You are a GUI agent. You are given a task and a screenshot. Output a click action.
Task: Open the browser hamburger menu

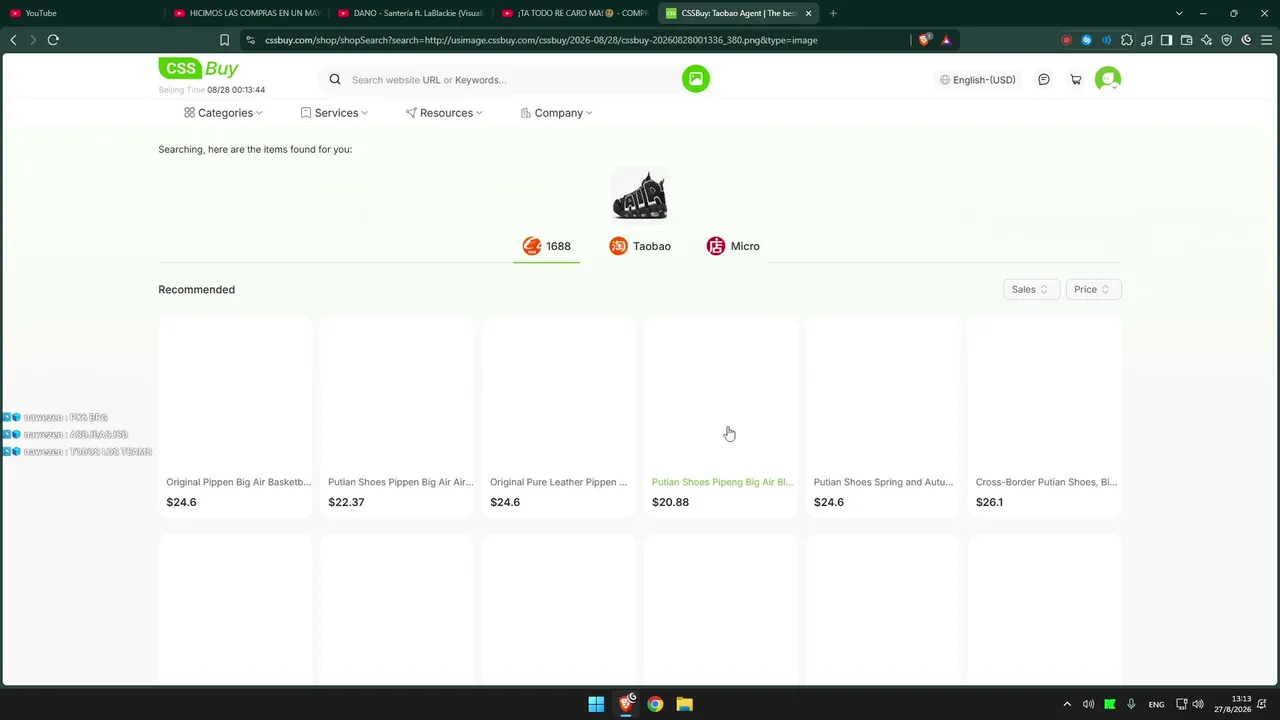coord(1267,40)
